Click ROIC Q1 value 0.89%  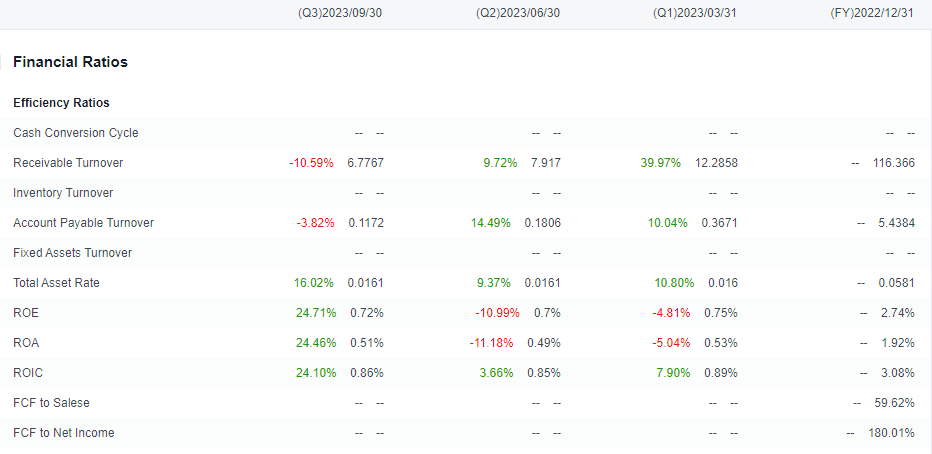pyautogui.click(x=721, y=373)
